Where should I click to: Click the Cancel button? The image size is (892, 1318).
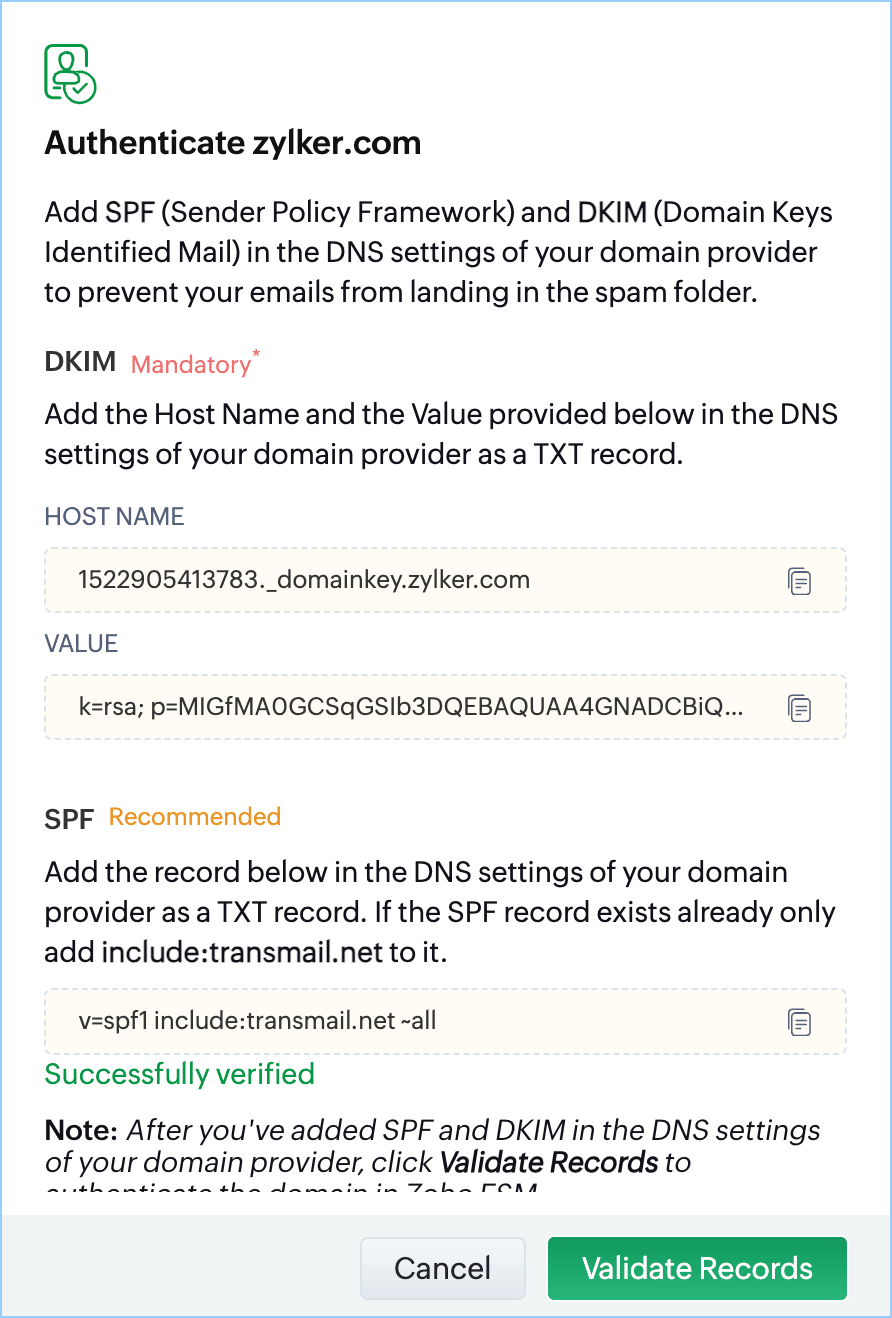click(x=442, y=1269)
